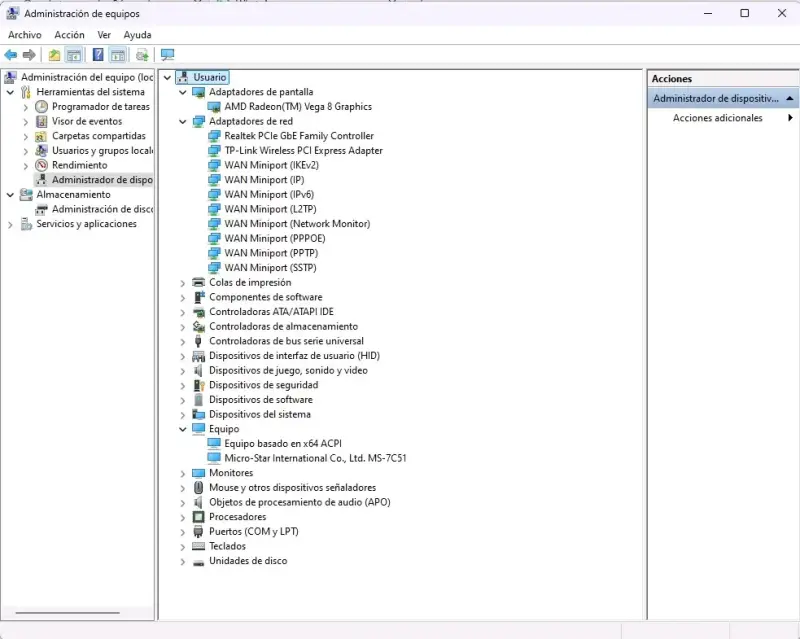This screenshot has width=800, height=639.
Task: Click the Forward arrow toolbar icon
Action: pos(29,55)
